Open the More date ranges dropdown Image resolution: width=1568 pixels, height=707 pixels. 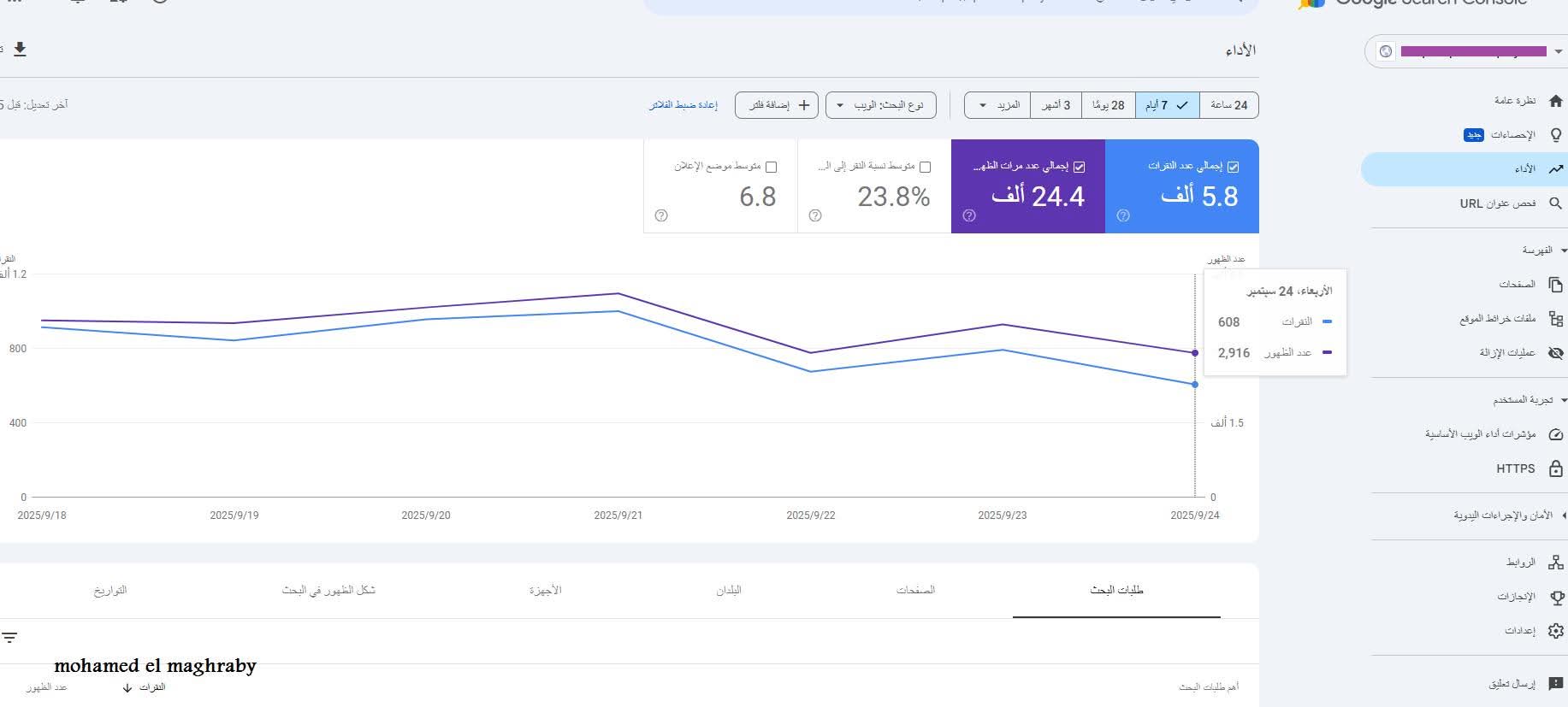point(997,105)
